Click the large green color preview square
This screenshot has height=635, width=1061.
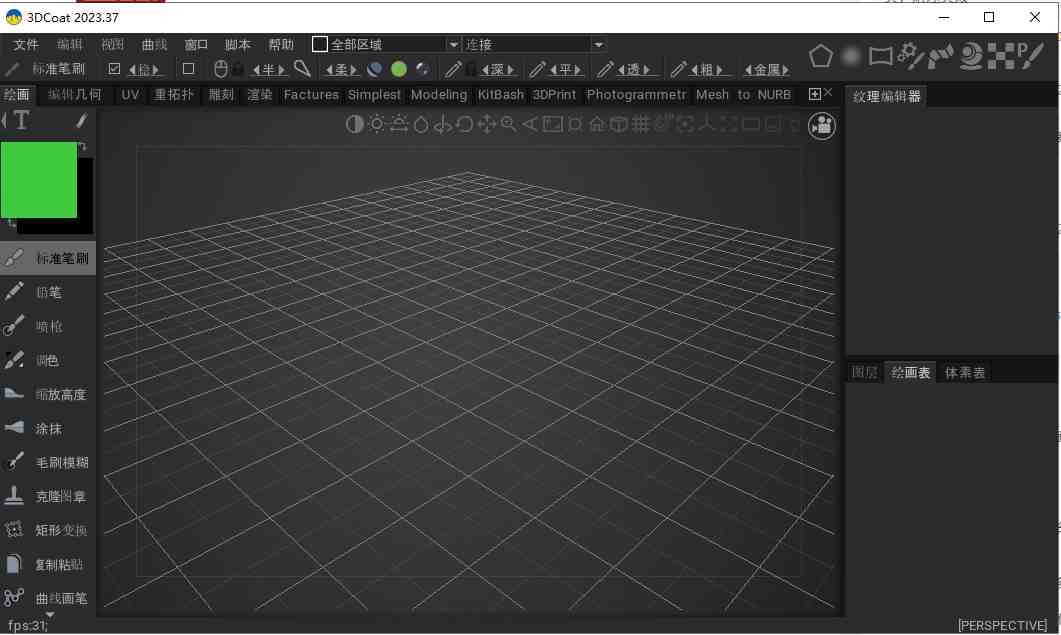39,181
